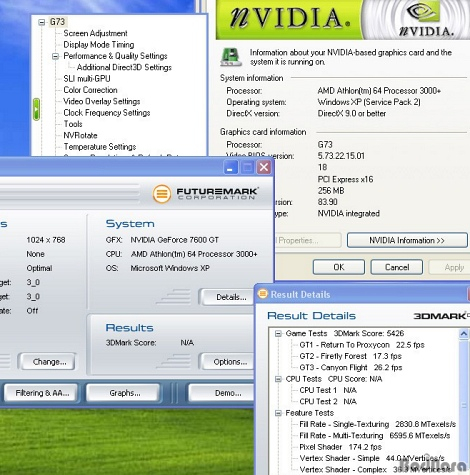
Task: Select Clock Frequency Settings
Action: [x=107, y=113]
